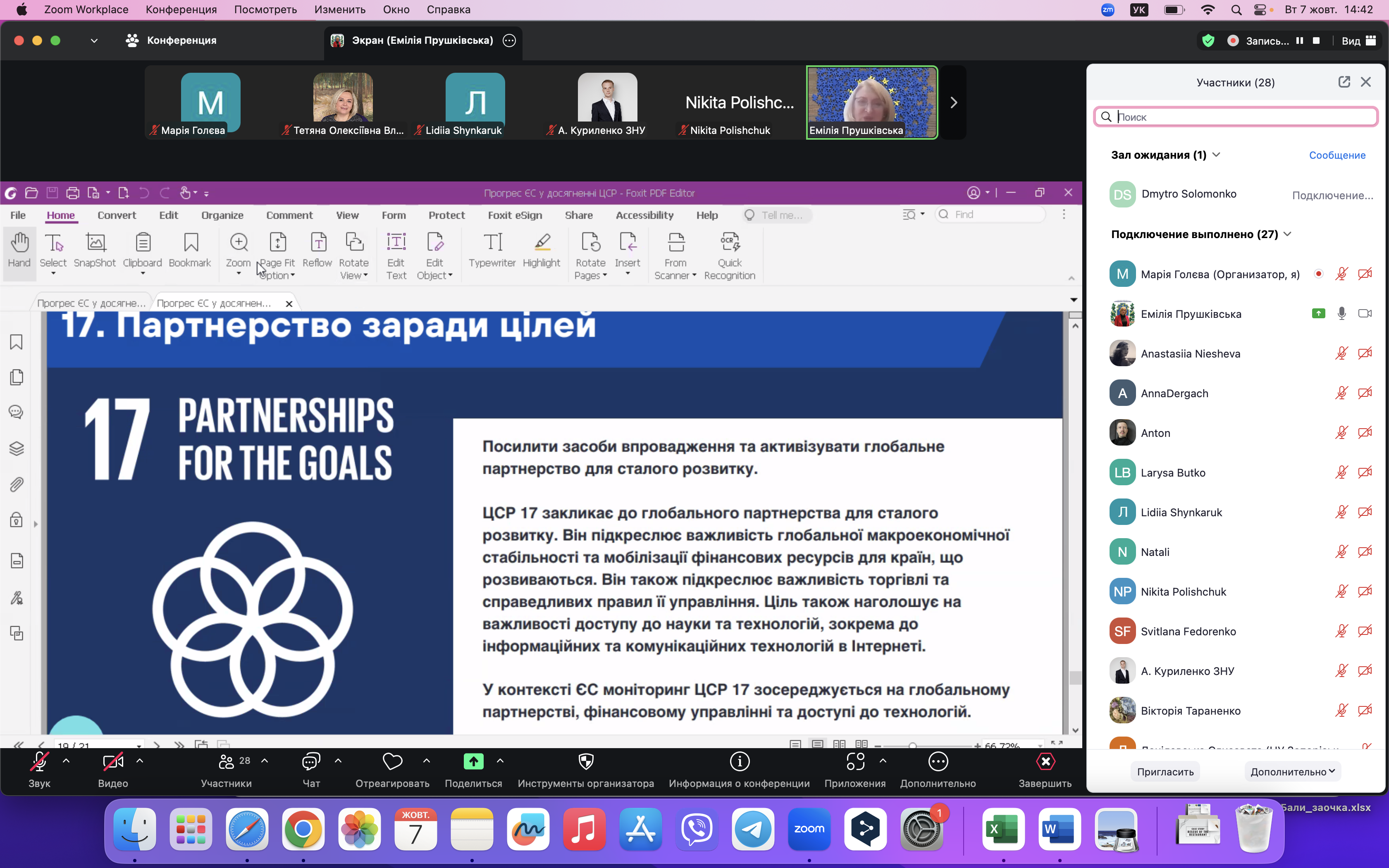Open the Attachments paperclip panel icon

click(17, 484)
